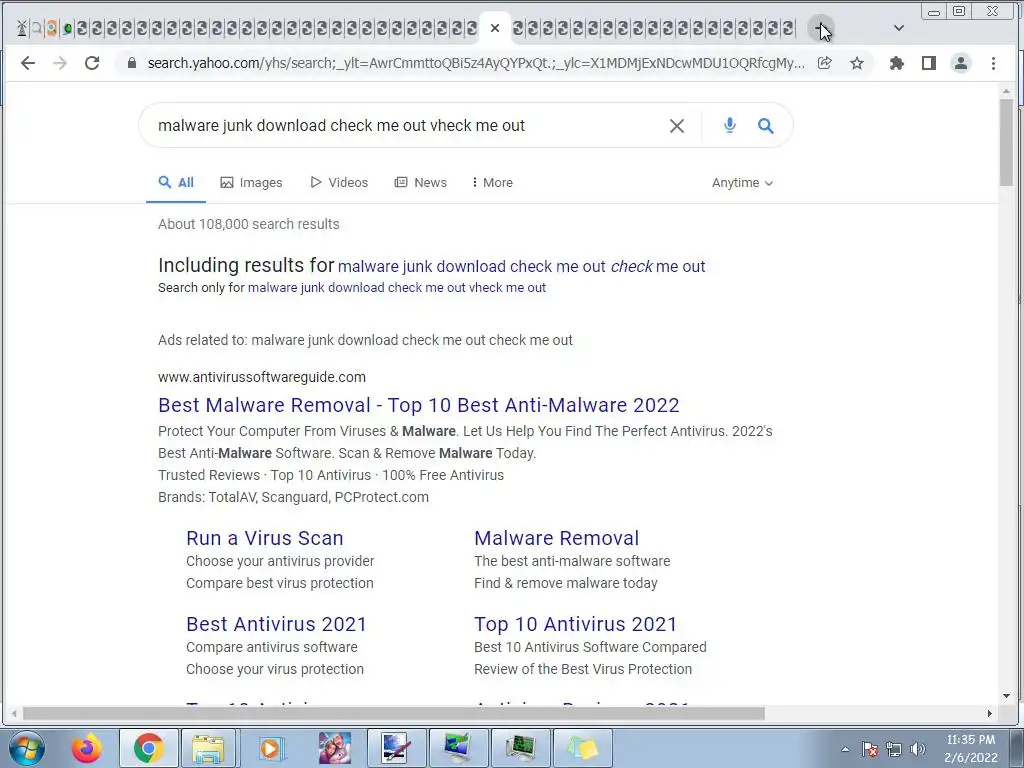The height and width of the screenshot is (768, 1024).
Task: Open the 'Best Antivirus 2021' sitelink
Action: [276, 624]
